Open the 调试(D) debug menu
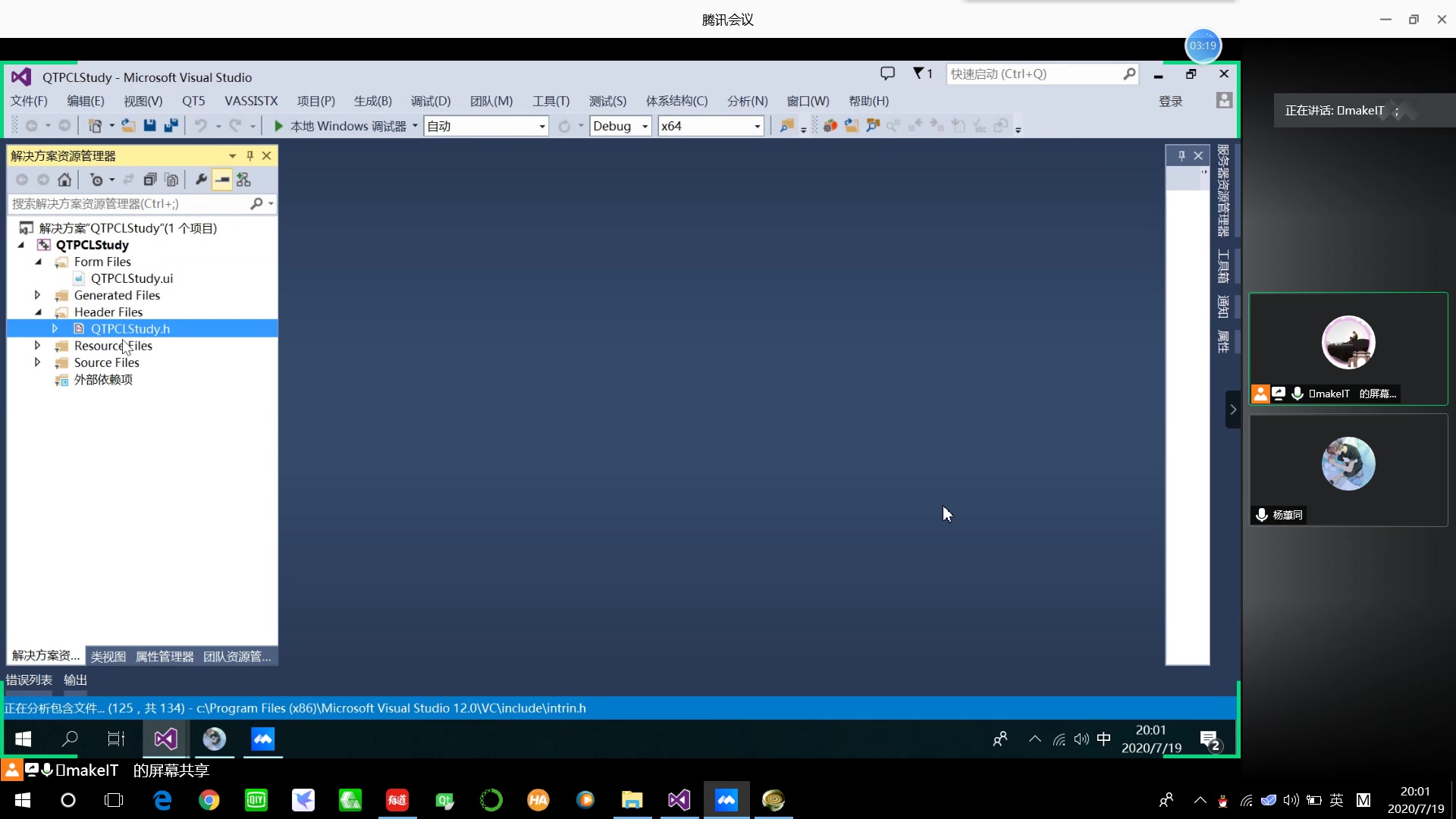Image resolution: width=1456 pixels, height=819 pixels. coord(430,100)
